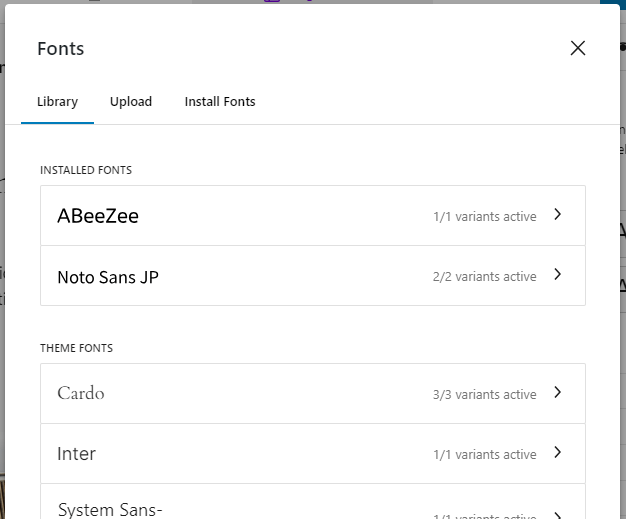Click the 'Installed Fonts' heading

(86, 170)
